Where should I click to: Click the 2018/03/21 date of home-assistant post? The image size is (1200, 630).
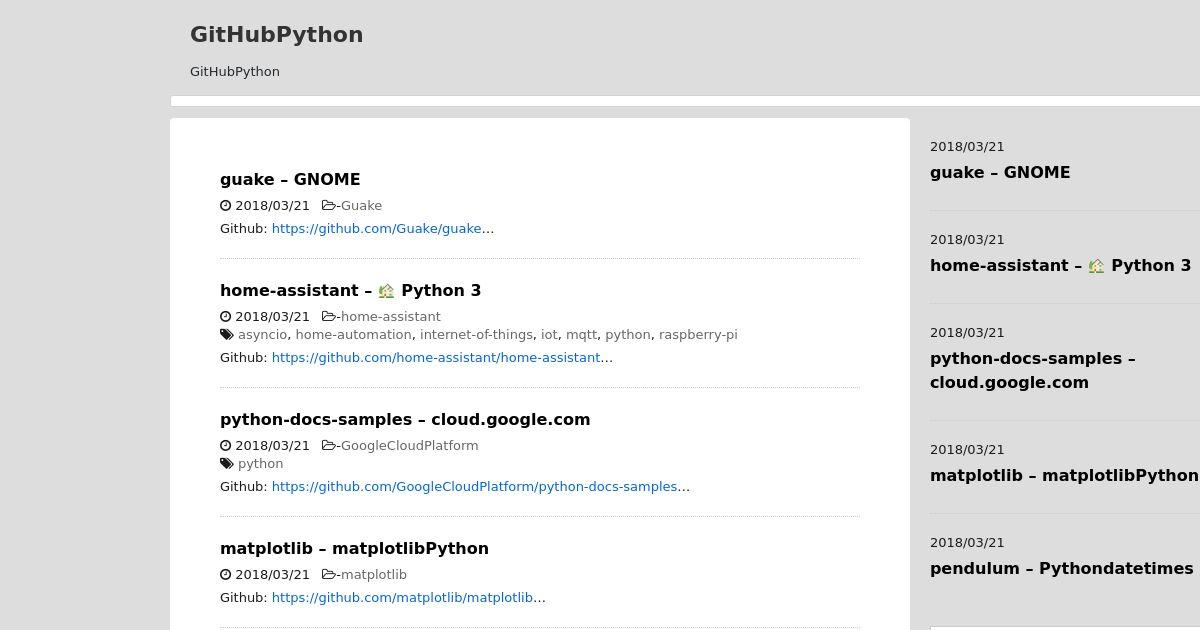(272, 317)
